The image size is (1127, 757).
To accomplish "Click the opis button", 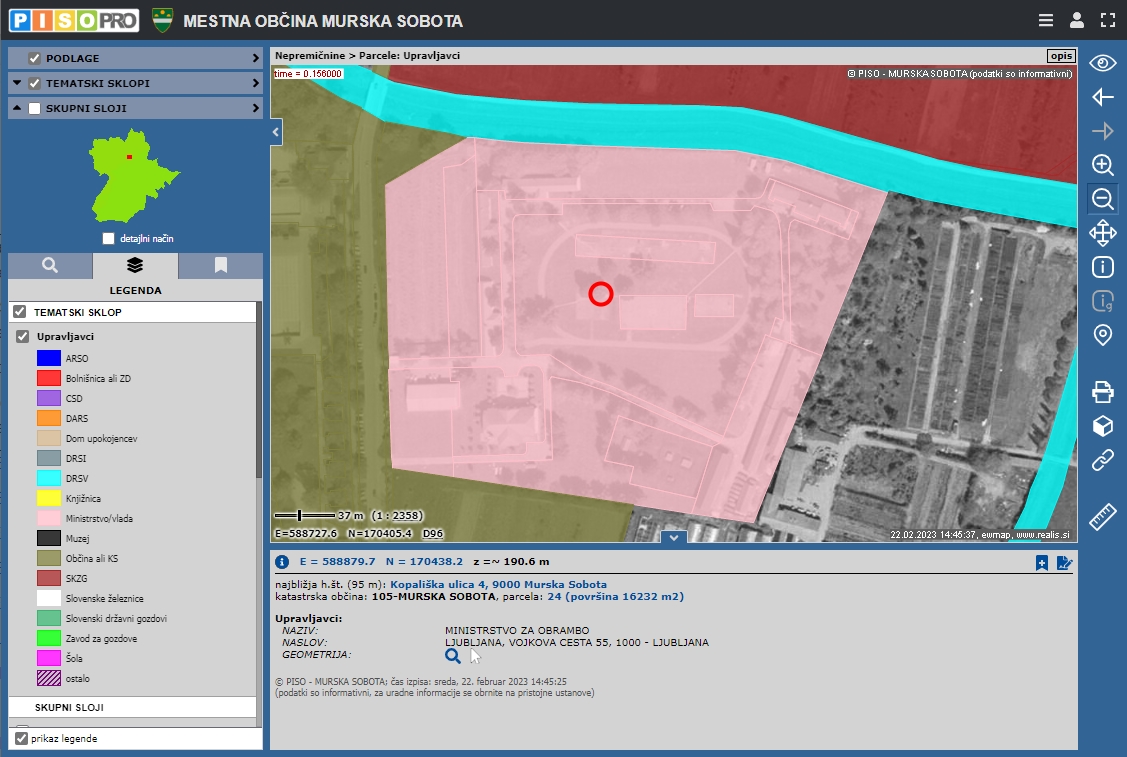I will (1060, 56).
